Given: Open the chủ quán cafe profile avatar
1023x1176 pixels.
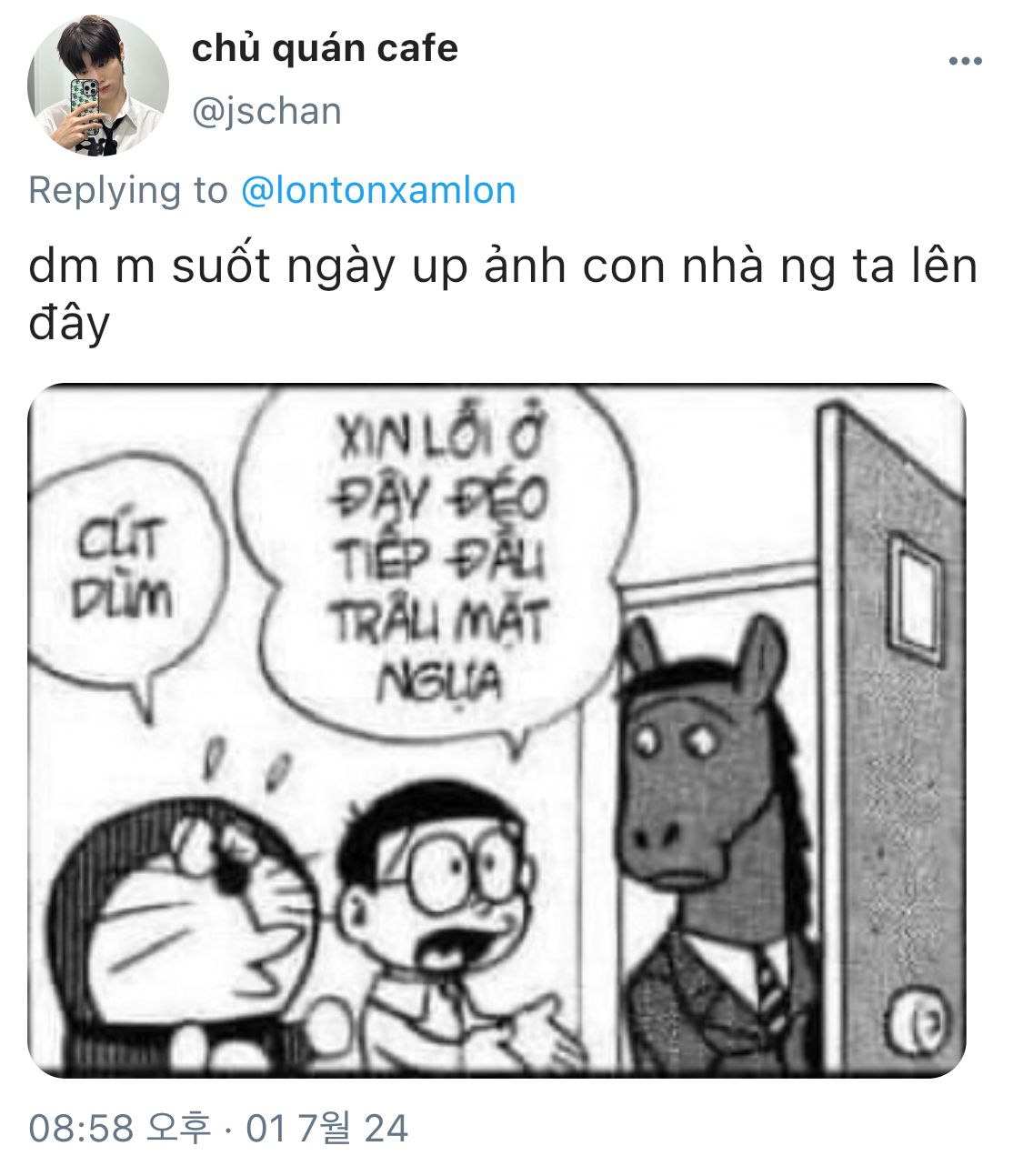Looking at the screenshot, I should click(x=98, y=85).
